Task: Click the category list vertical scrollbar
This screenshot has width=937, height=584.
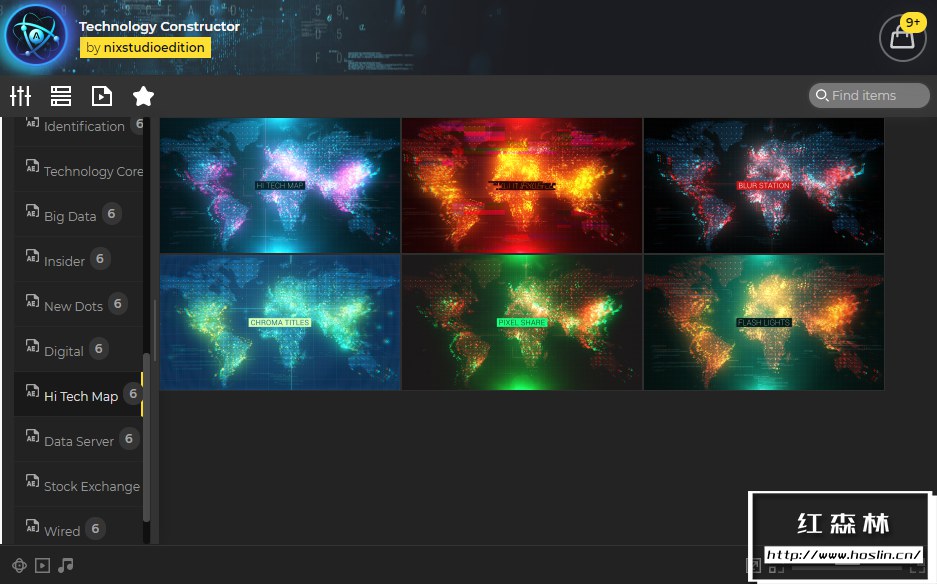Action: [x=146, y=436]
